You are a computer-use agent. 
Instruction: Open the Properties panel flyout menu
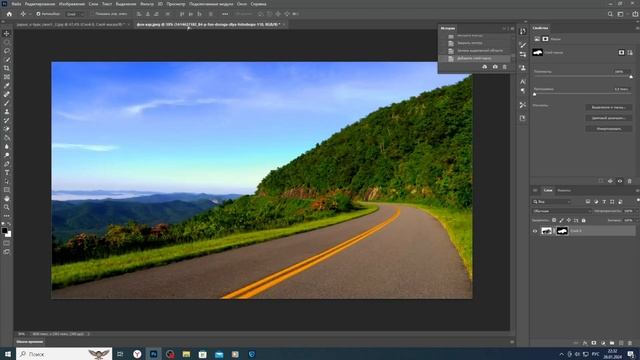tap(637, 28)
